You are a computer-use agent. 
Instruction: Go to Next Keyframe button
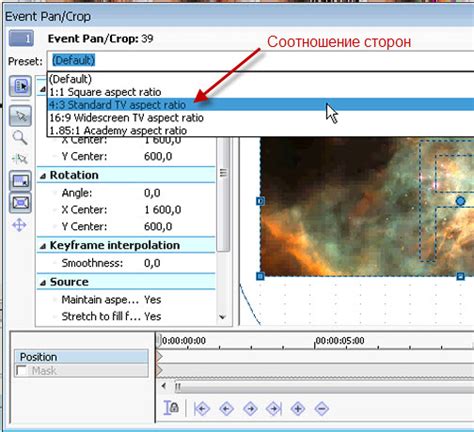(250, 409)
